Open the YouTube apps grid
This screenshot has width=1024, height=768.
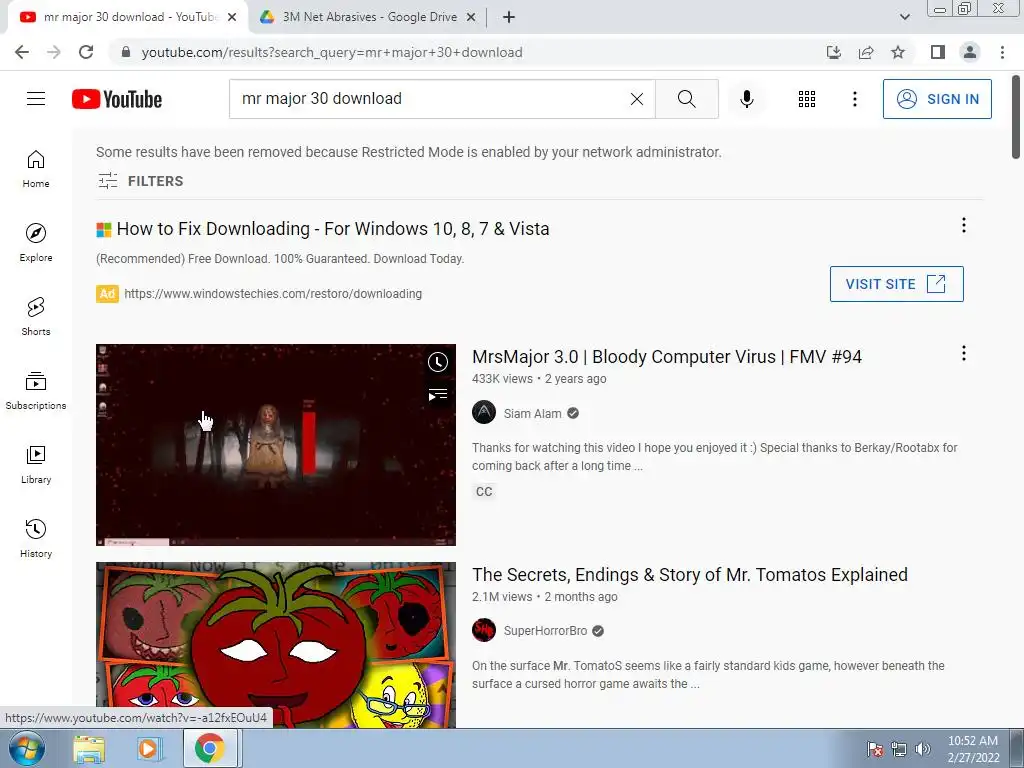pyautogui.click(x=807, y=99)
